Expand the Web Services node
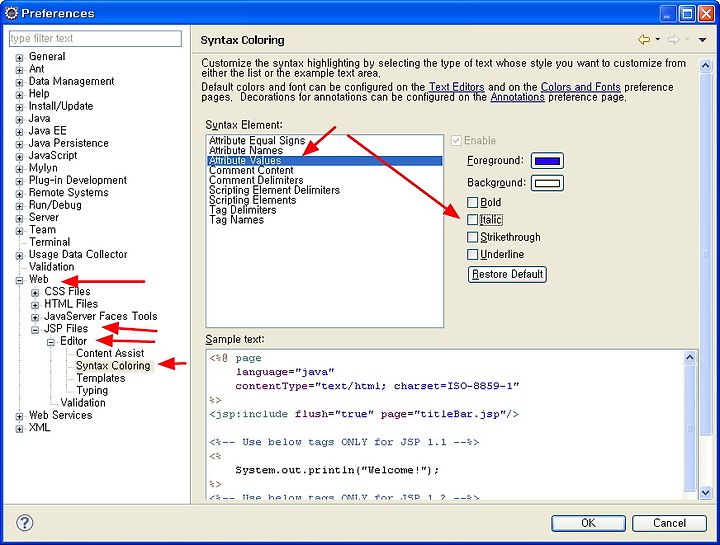 click(19, 416)
